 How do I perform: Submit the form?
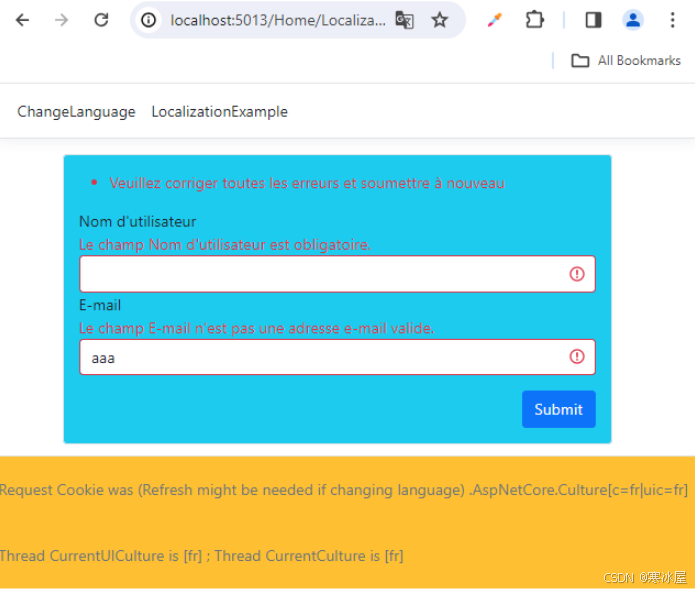558,409
